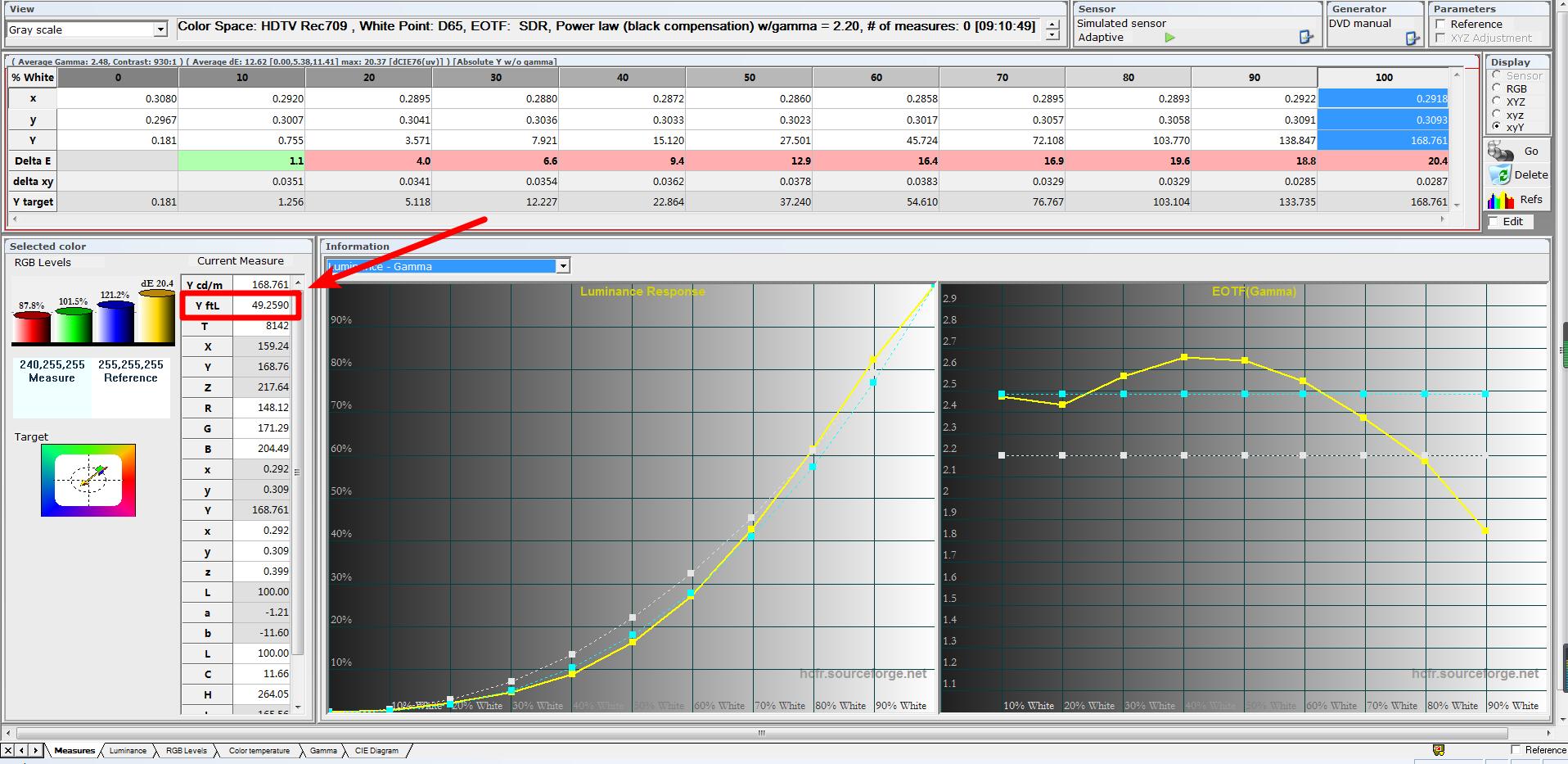
Task: Click the Y cell 27.501 for 50%
Action: click(x=750, y=140)
